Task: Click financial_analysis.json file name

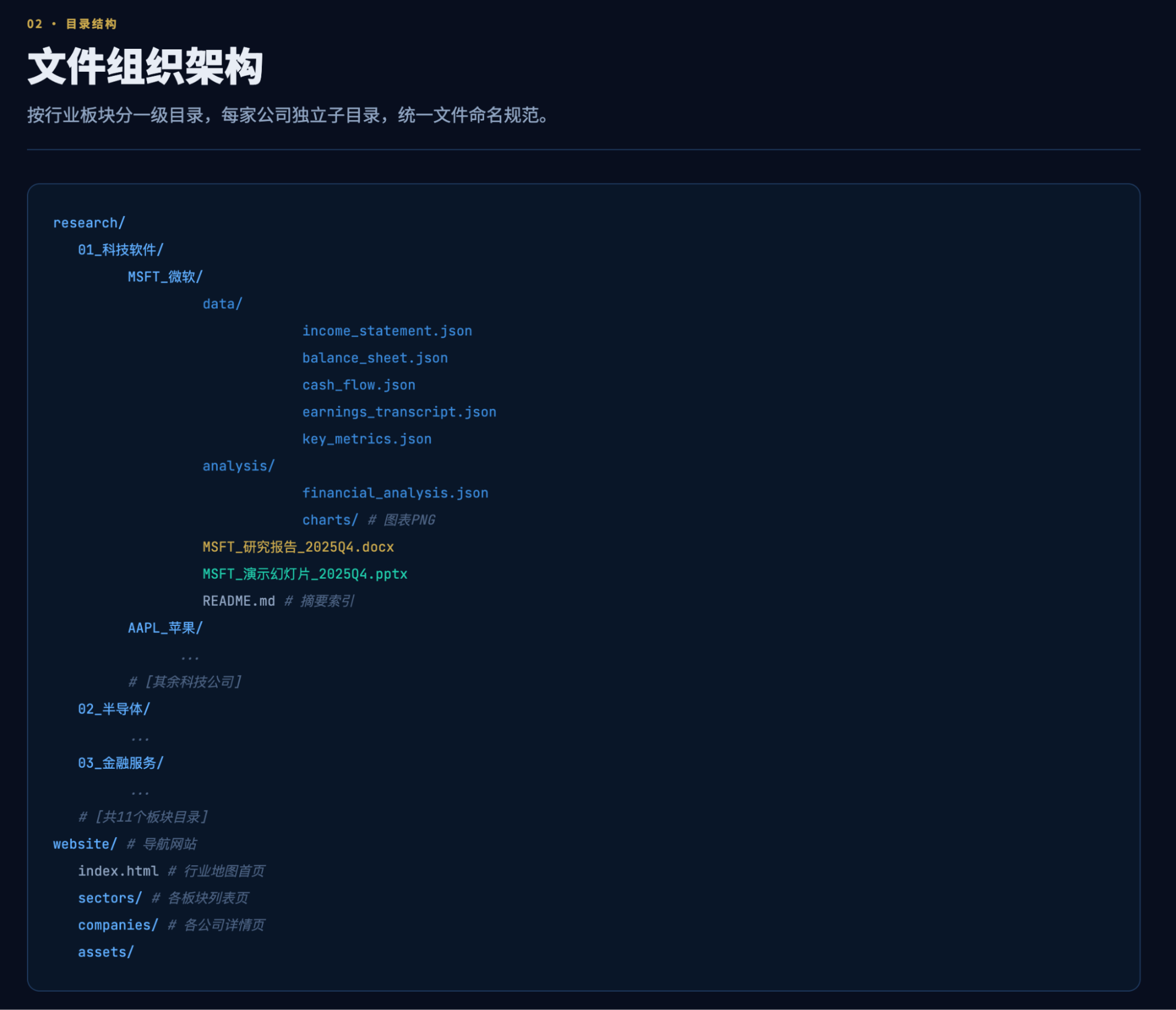Action: pos(395,493)
